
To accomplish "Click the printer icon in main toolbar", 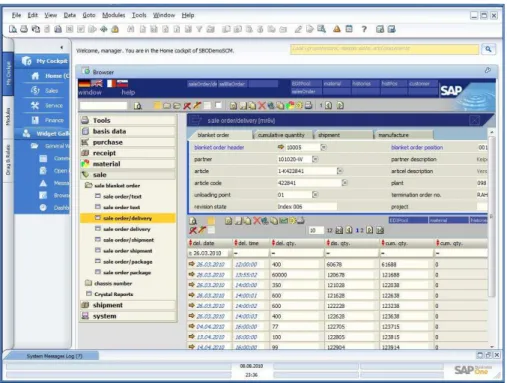I will point(24,29).
